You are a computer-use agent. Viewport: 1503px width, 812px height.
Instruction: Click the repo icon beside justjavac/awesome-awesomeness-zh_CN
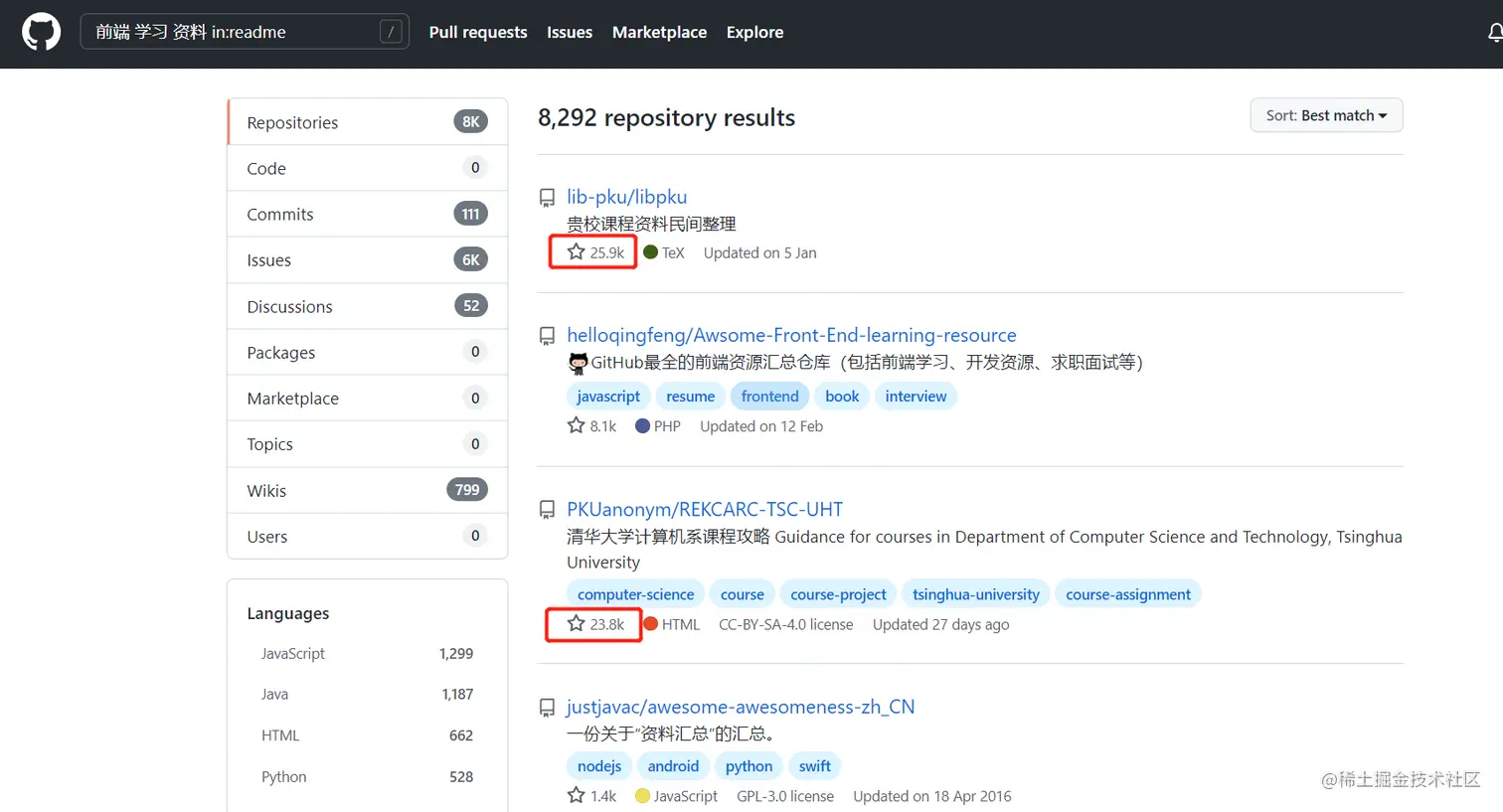coord(547,708)
